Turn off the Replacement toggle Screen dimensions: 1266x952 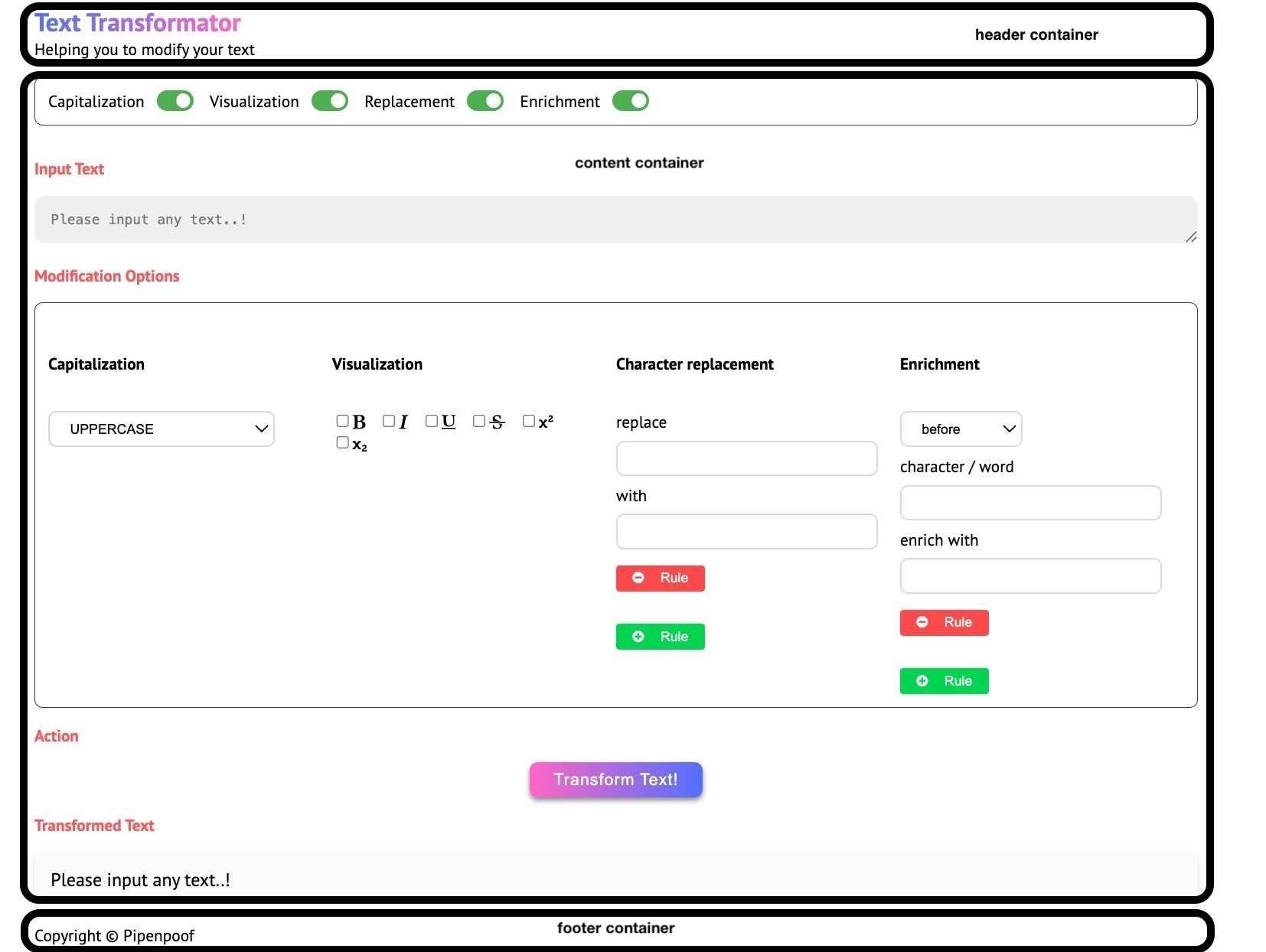[x=485, y=101]
